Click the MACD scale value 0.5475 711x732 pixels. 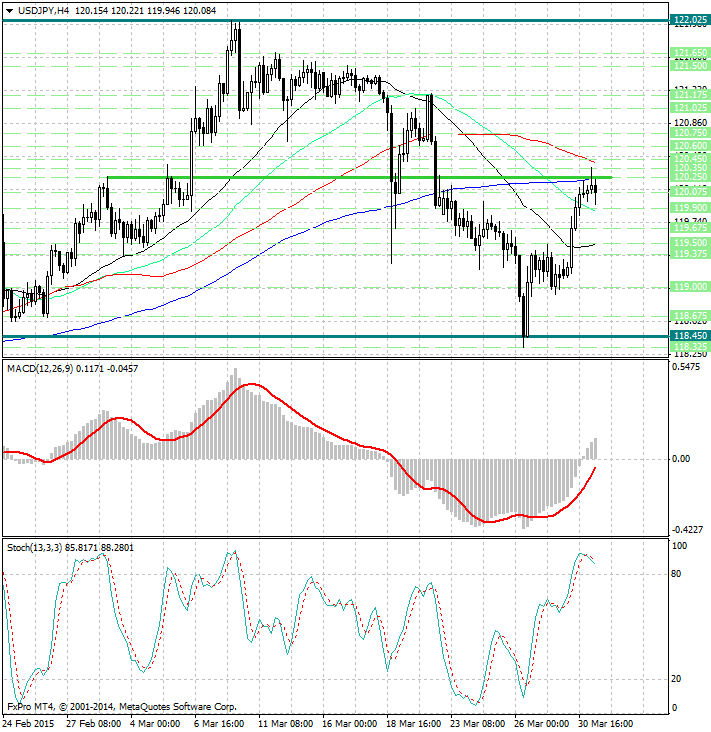pos(686,367)
